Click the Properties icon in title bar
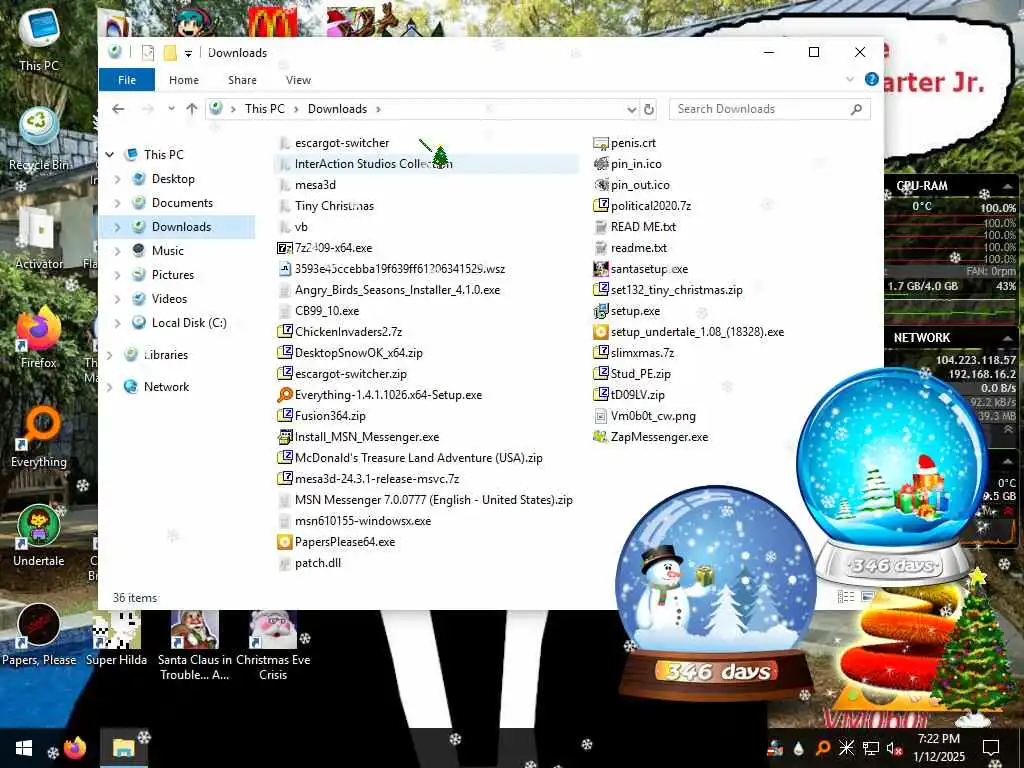1024x768 pixels. click(x=148, y=53)
